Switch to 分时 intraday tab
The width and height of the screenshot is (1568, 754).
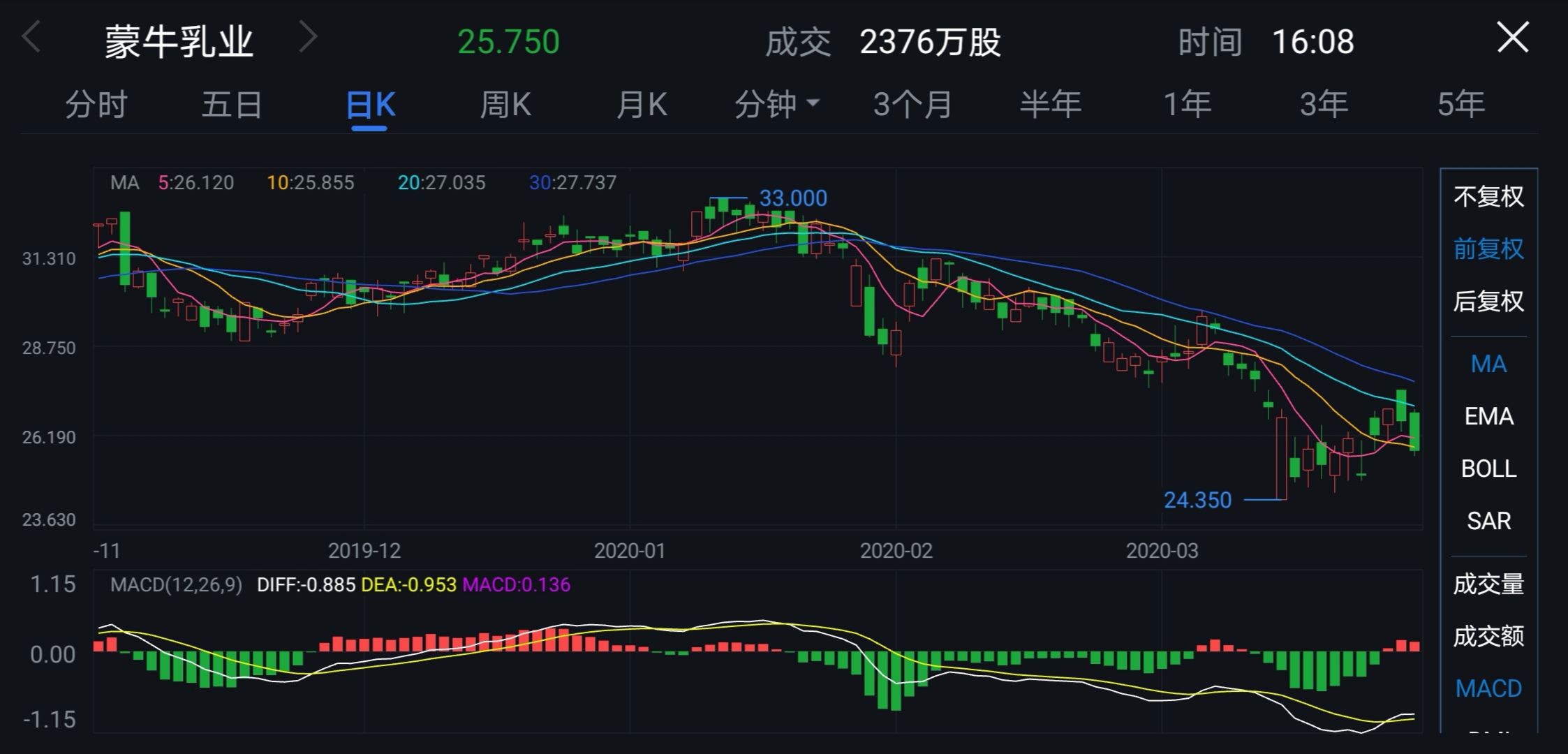coord(96,105)
